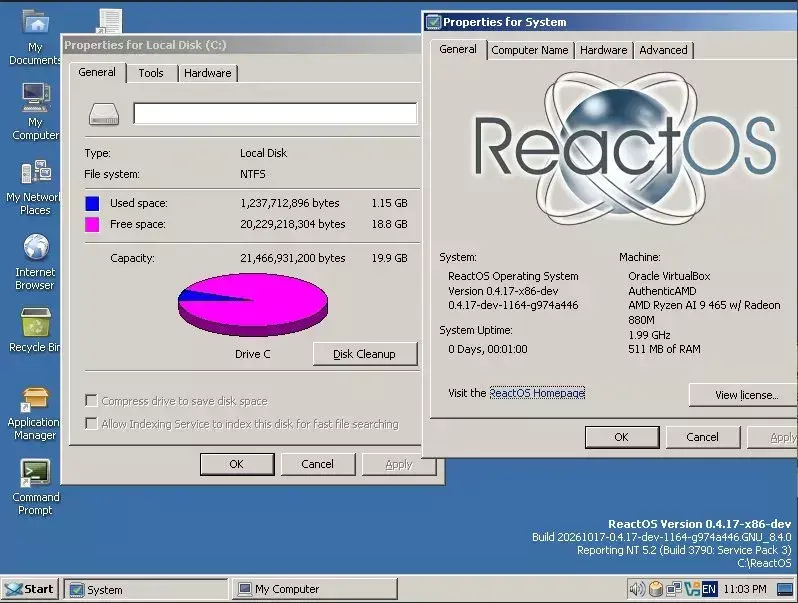Open Advanced tab in System properties
The height and width of the screenshot is (603, 798).
pos(663,50)
